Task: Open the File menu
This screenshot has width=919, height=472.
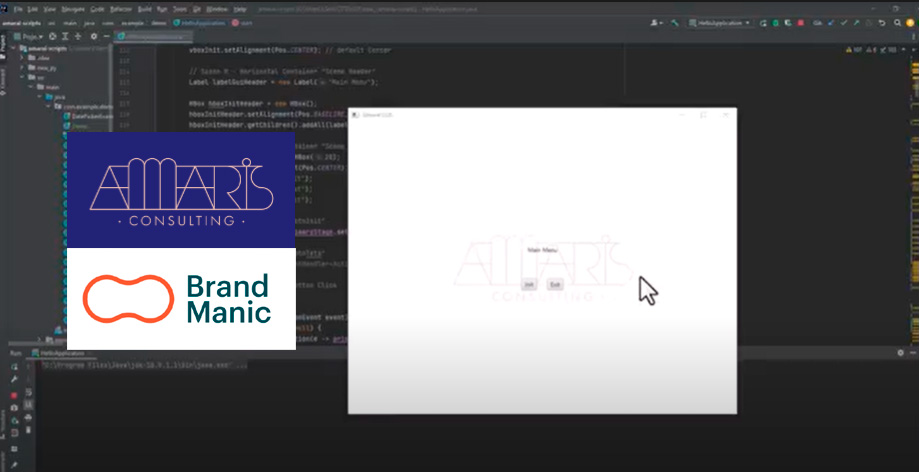Action: coord(18,10)
